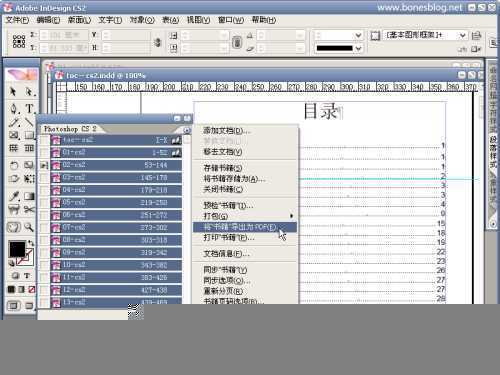
Task: Select the Scale tool
Action: coord(29,165)
